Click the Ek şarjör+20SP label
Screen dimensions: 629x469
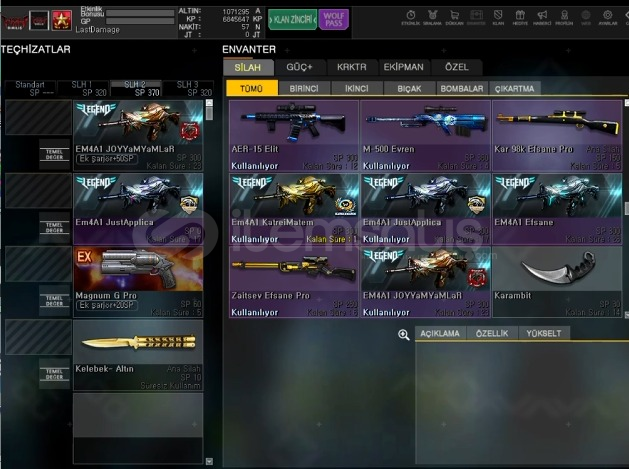[x=107, y=305]
